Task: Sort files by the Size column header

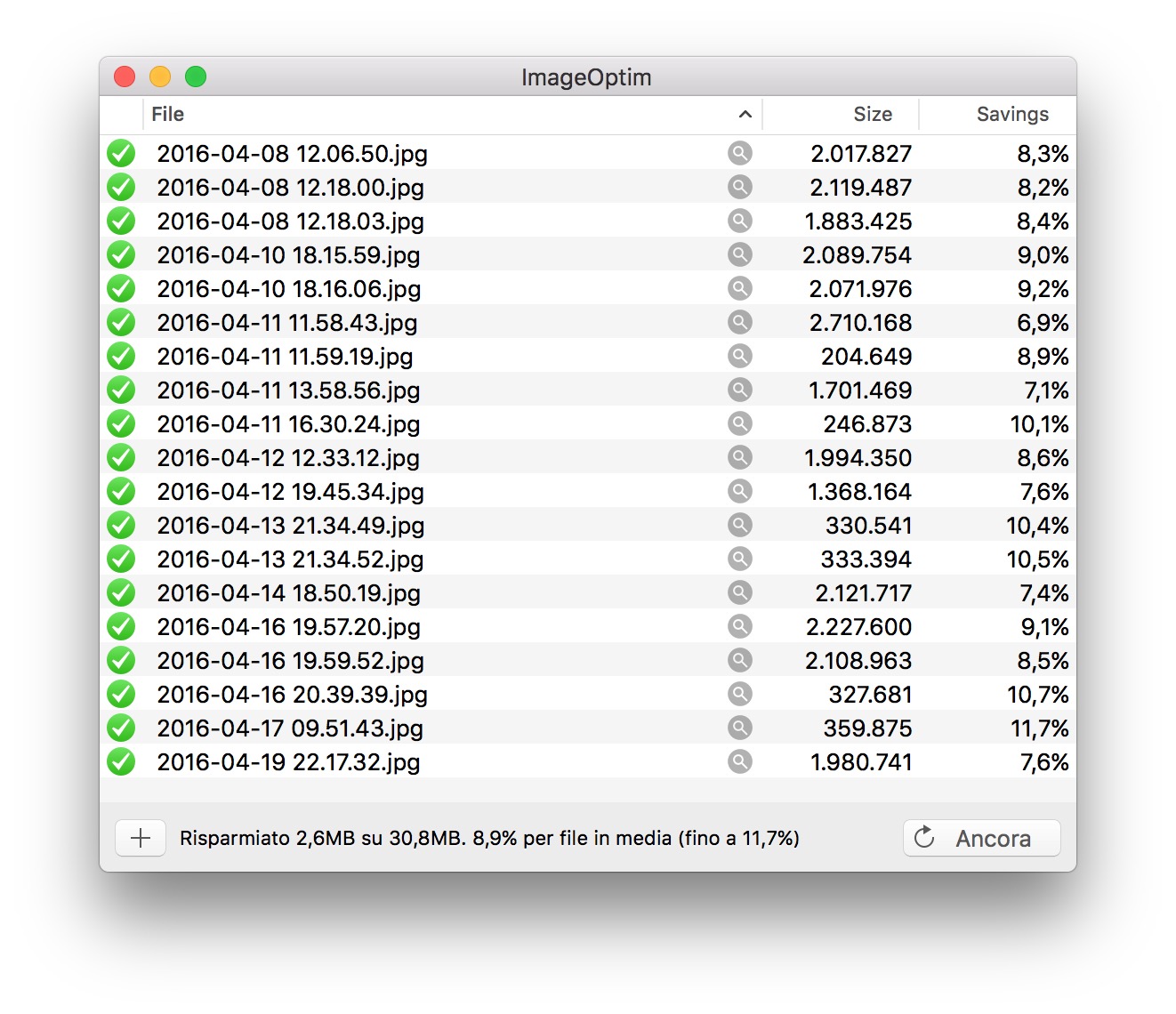Action: click(x=873, y=114)
